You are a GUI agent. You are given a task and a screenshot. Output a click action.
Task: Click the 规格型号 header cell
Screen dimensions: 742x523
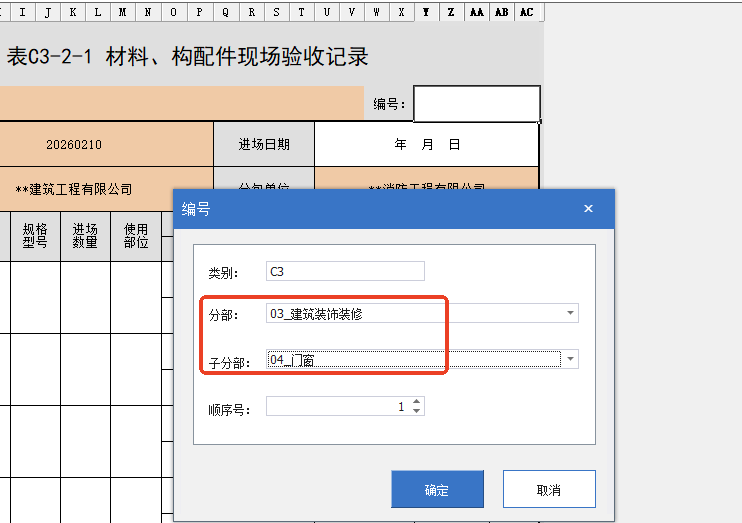(x=35, y=235)
